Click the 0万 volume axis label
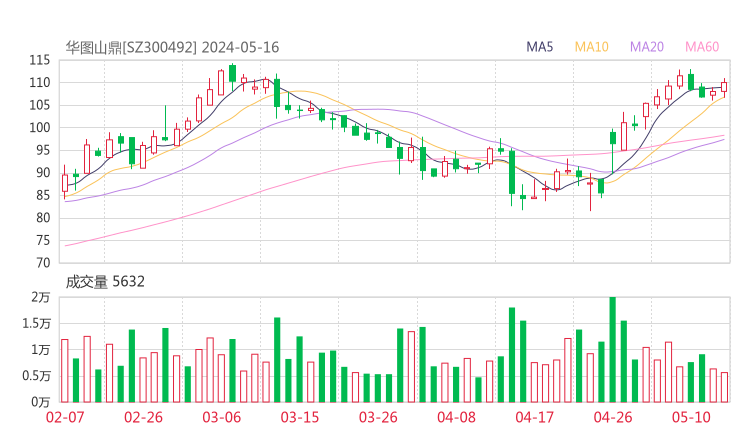 click(41, 402)
